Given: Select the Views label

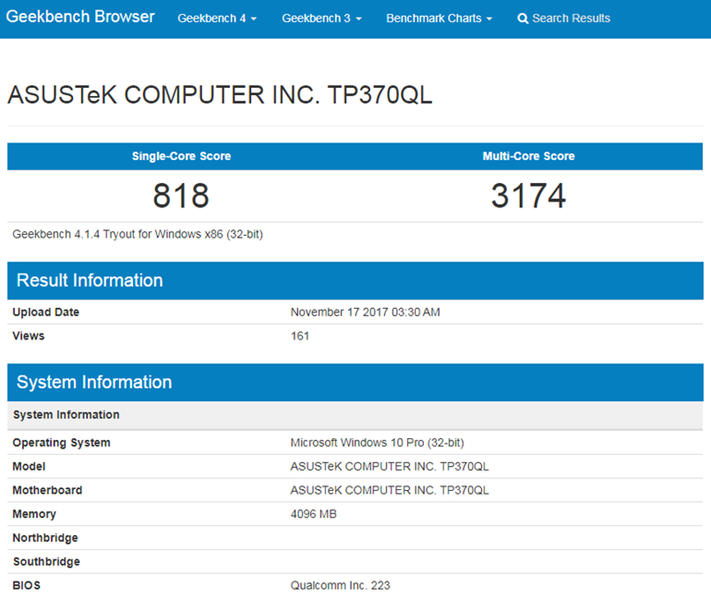Looking at the screenshot, I should [29, 336].
